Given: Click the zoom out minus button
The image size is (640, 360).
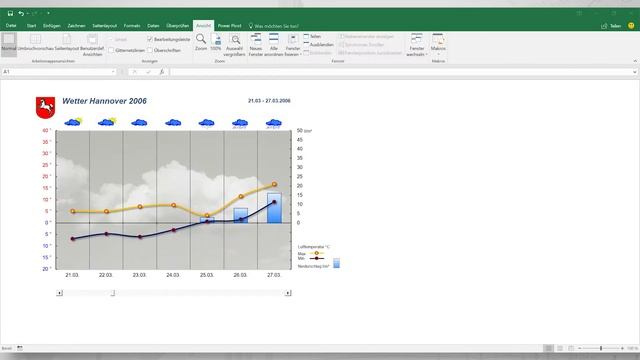Looking at the screenshot, I should point(580,348).
